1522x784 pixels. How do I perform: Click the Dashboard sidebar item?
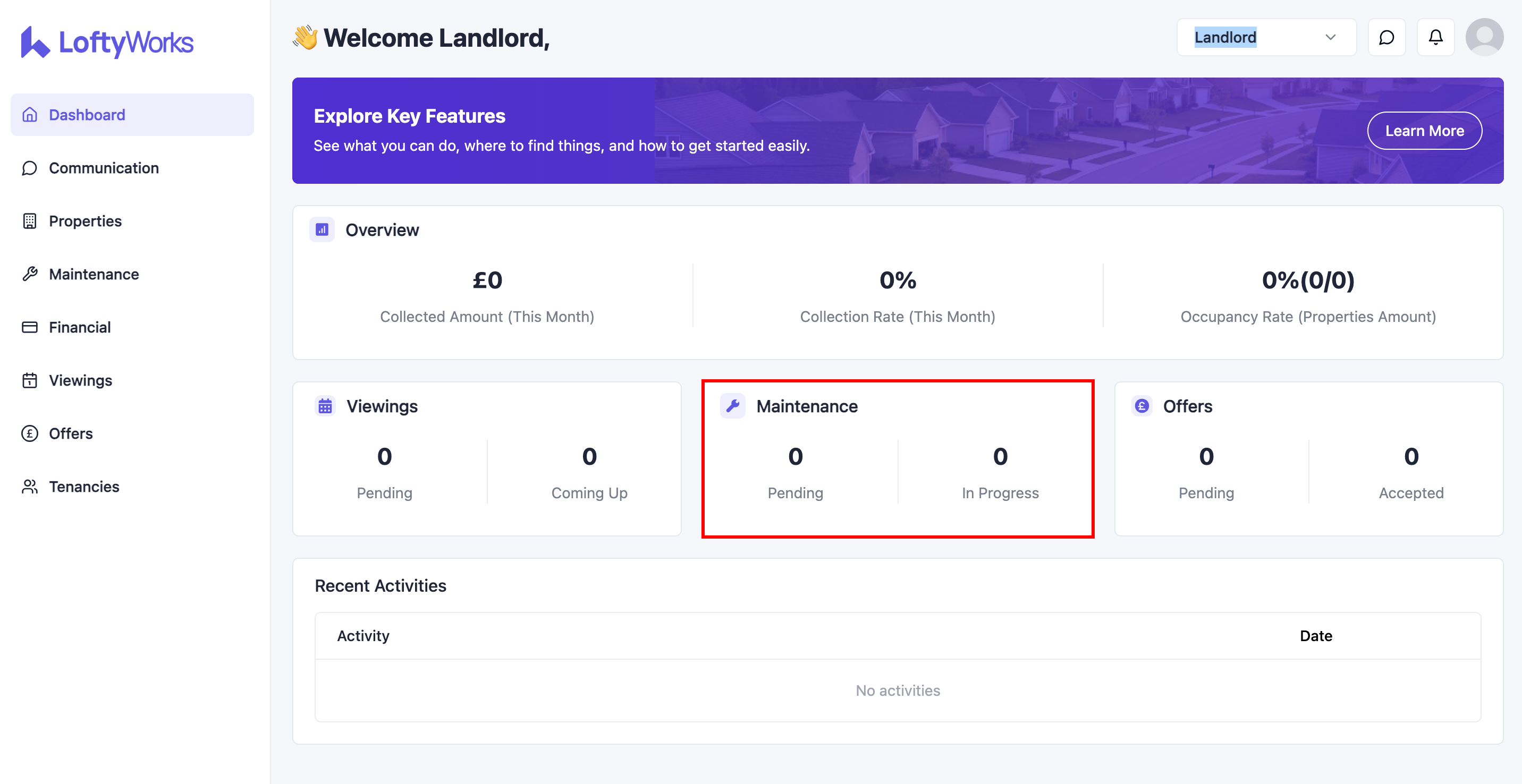point(87,115)
